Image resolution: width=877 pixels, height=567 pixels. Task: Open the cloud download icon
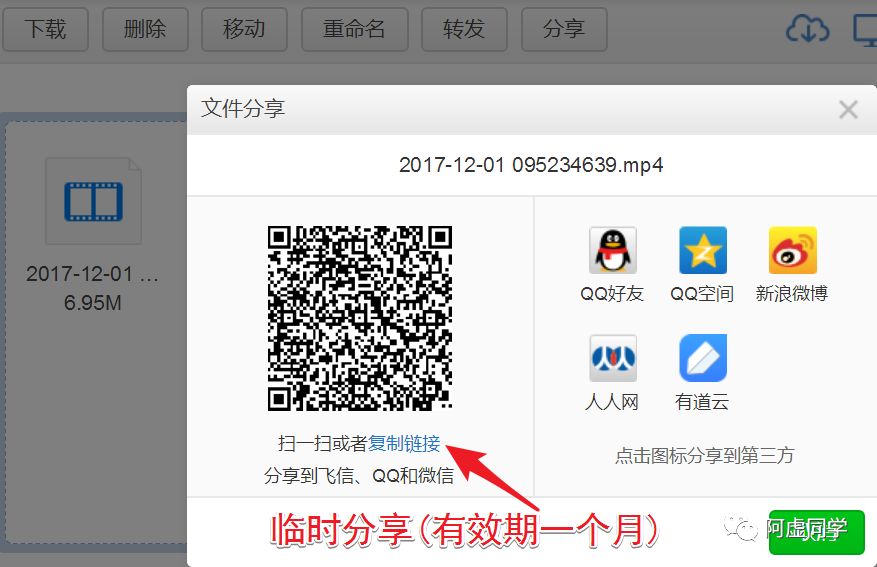[x=807, y=29]
